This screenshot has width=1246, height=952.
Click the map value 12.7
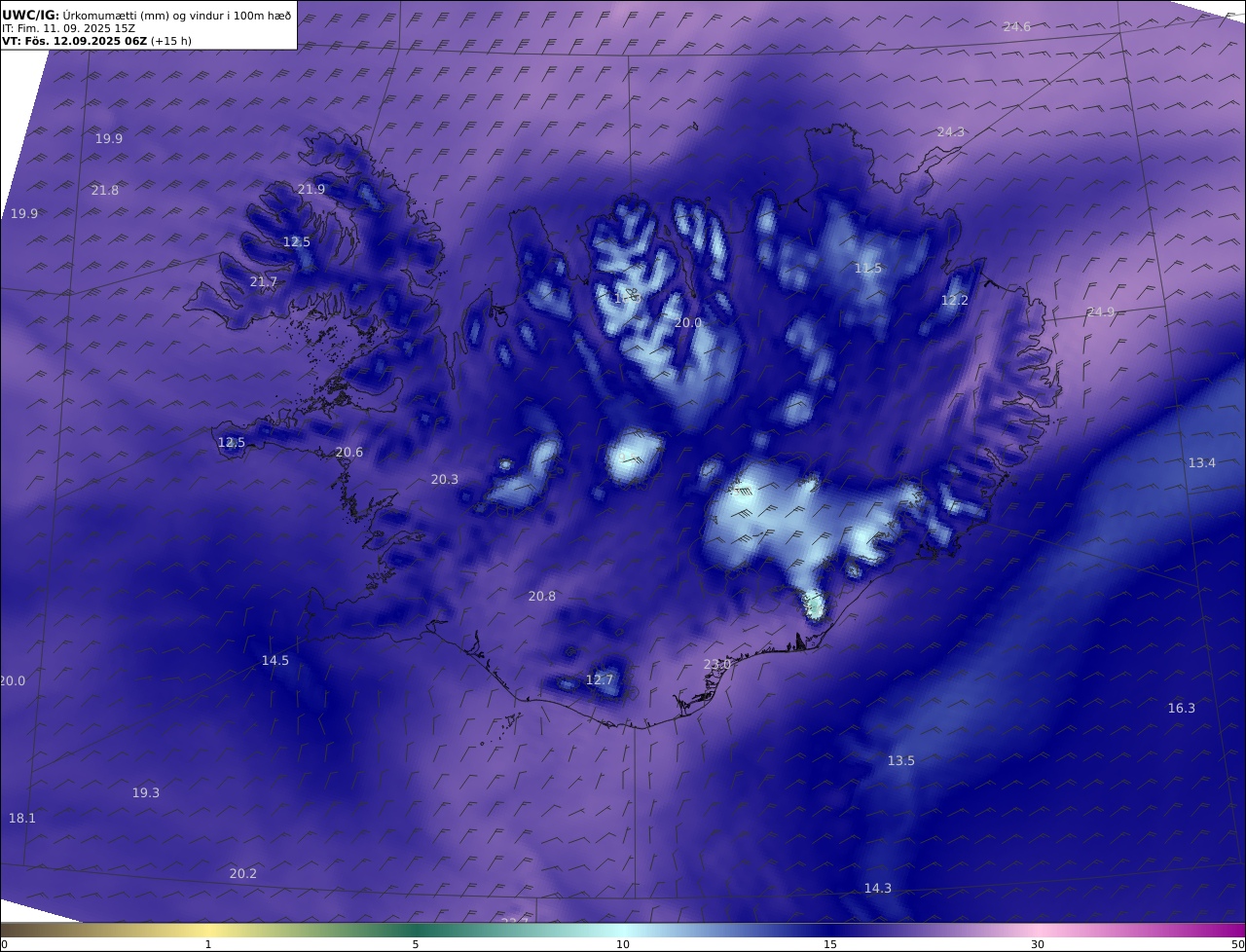[600, 679]
